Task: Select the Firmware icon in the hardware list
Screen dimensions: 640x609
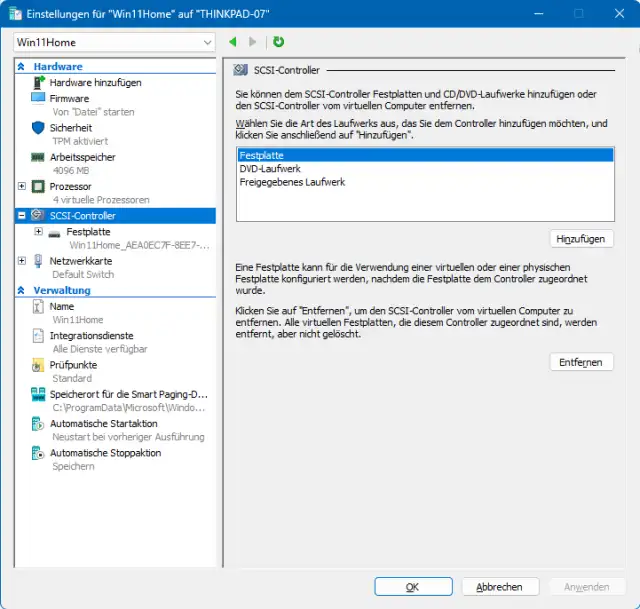Action: pyautogui.click(x=38, y=99)
